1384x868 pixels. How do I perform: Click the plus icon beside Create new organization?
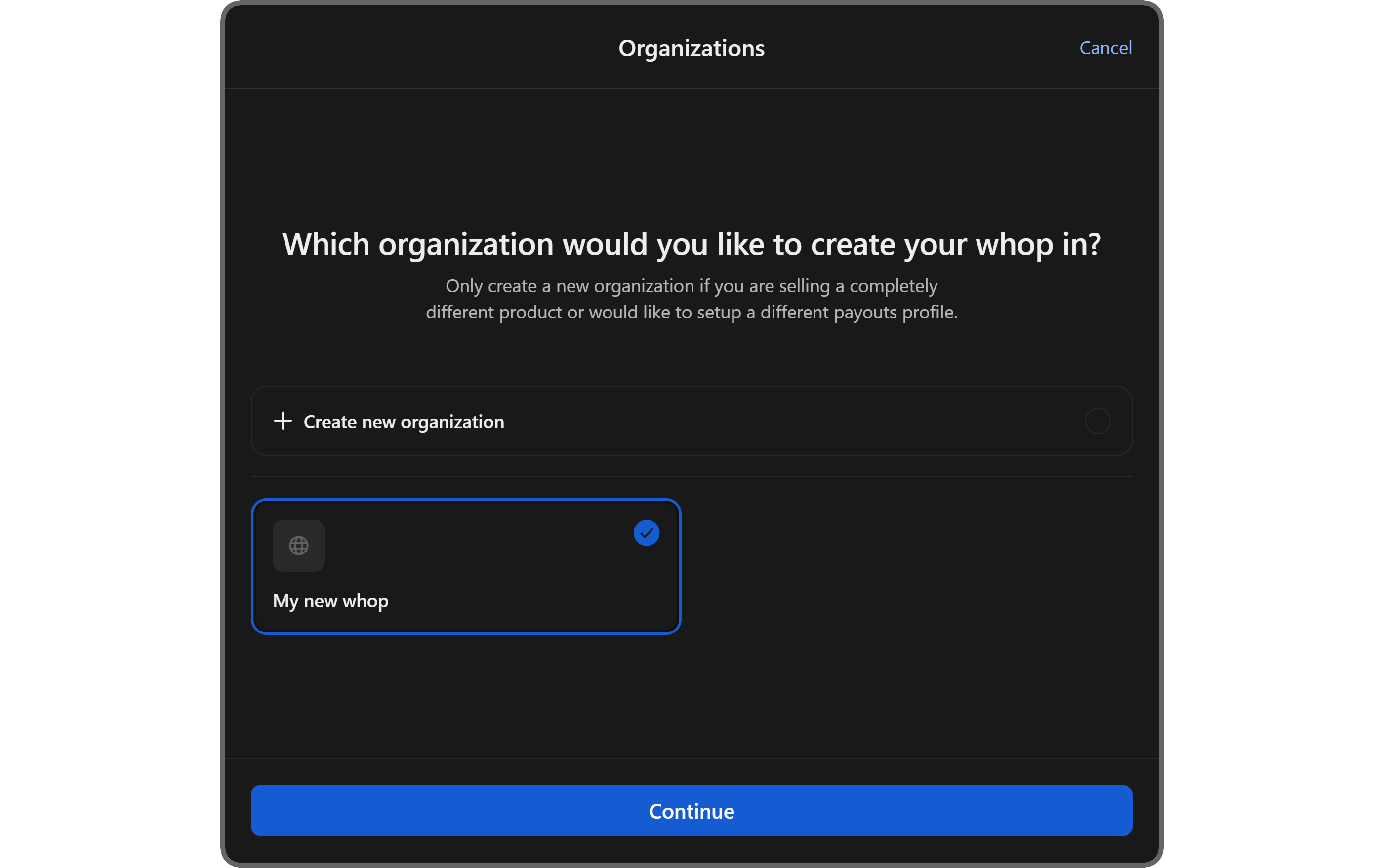tap(283, 421)
